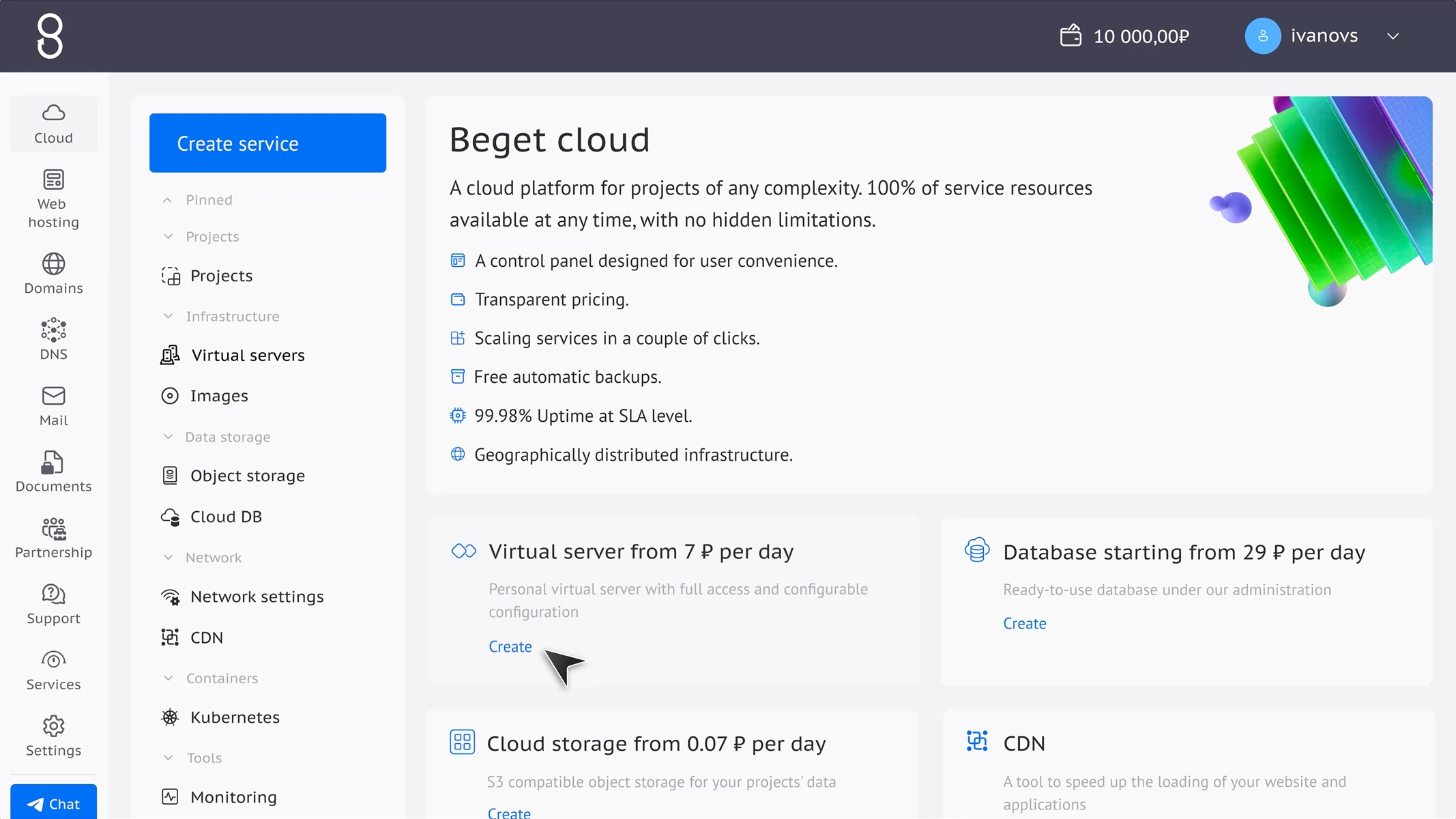The width and height of the screenshot is (1456, 819).
Task: Collapse the Infrastructure section
Action: [168, 316]
